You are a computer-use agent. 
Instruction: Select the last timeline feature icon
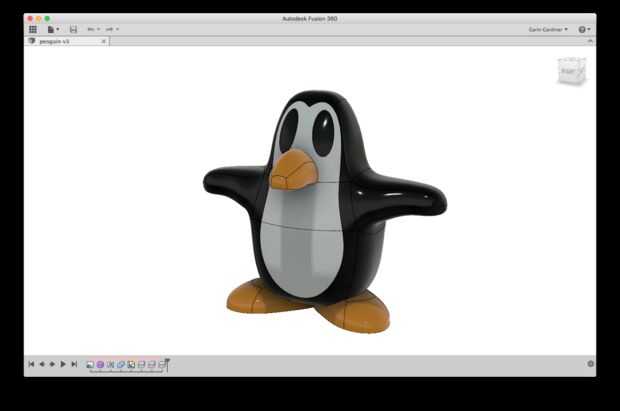(x=161, y=365)
